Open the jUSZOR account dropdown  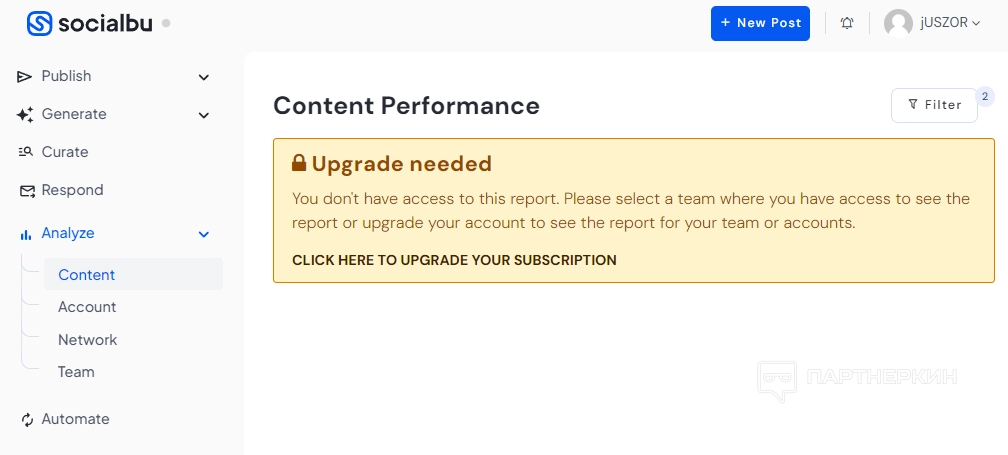[950, 23]
